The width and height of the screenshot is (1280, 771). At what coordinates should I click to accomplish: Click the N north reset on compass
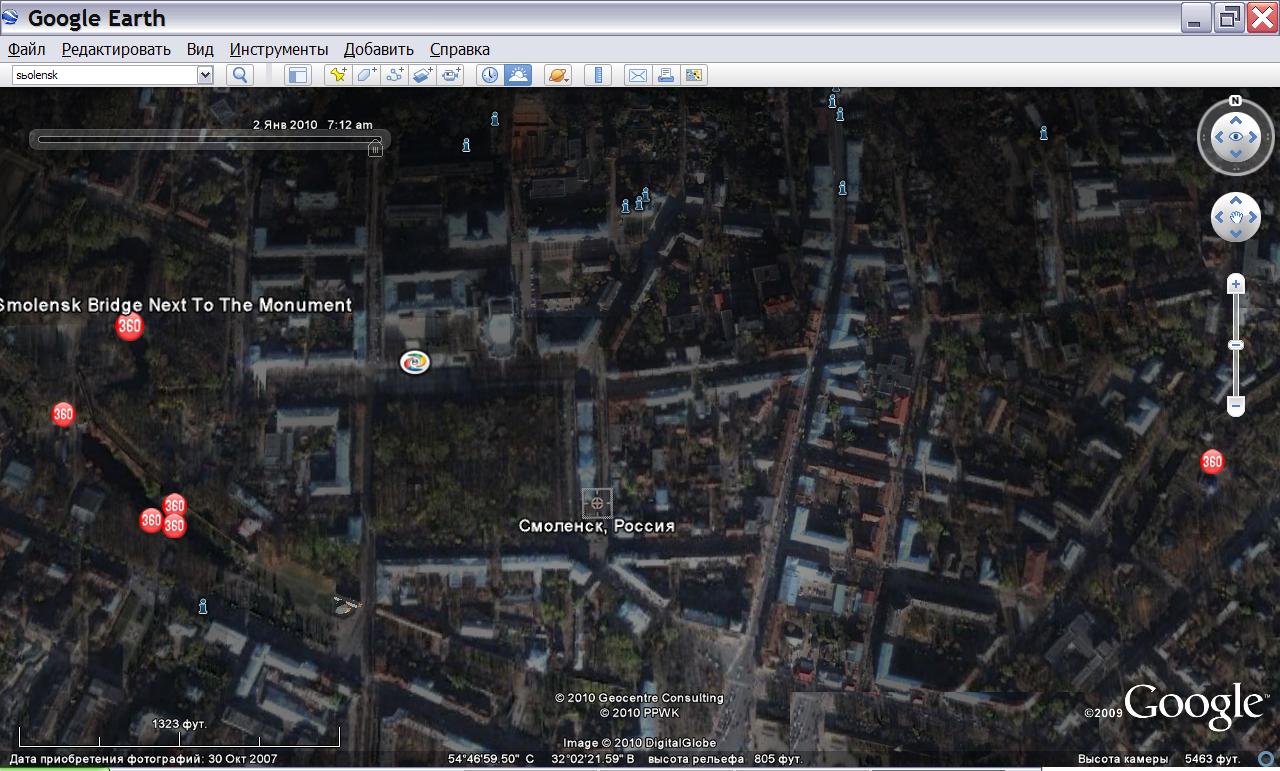1236,101
